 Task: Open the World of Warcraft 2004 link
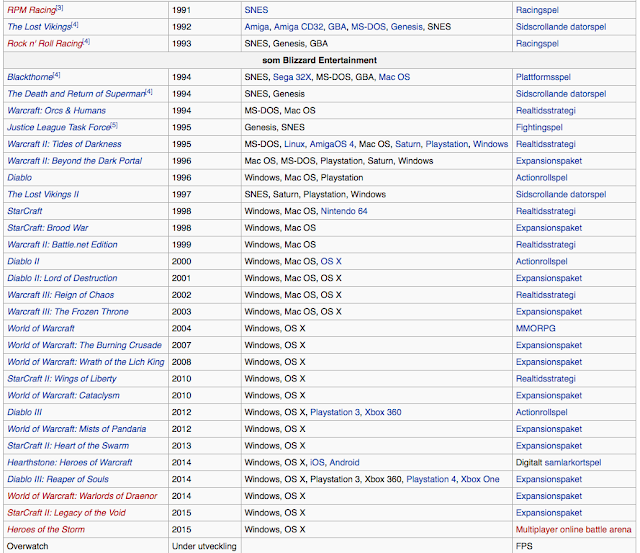click(41, 328)
